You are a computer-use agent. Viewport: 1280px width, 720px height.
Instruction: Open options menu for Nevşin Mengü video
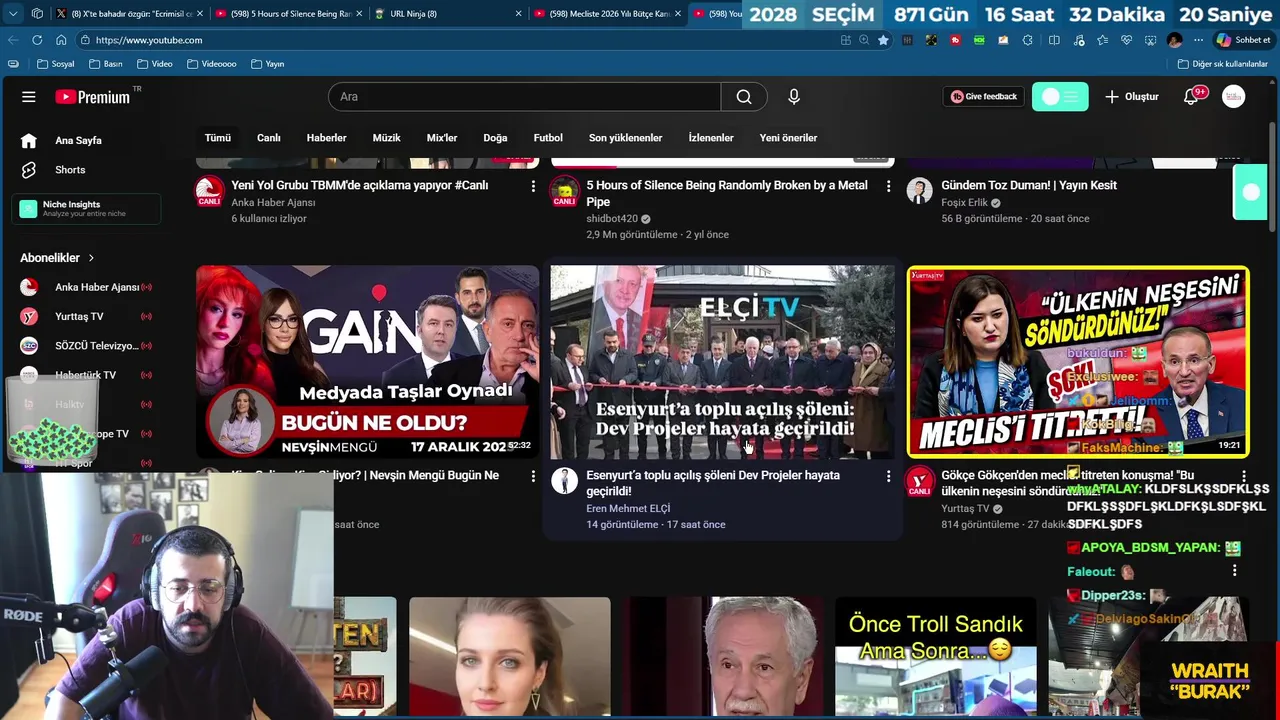click(x=532, y=476)
